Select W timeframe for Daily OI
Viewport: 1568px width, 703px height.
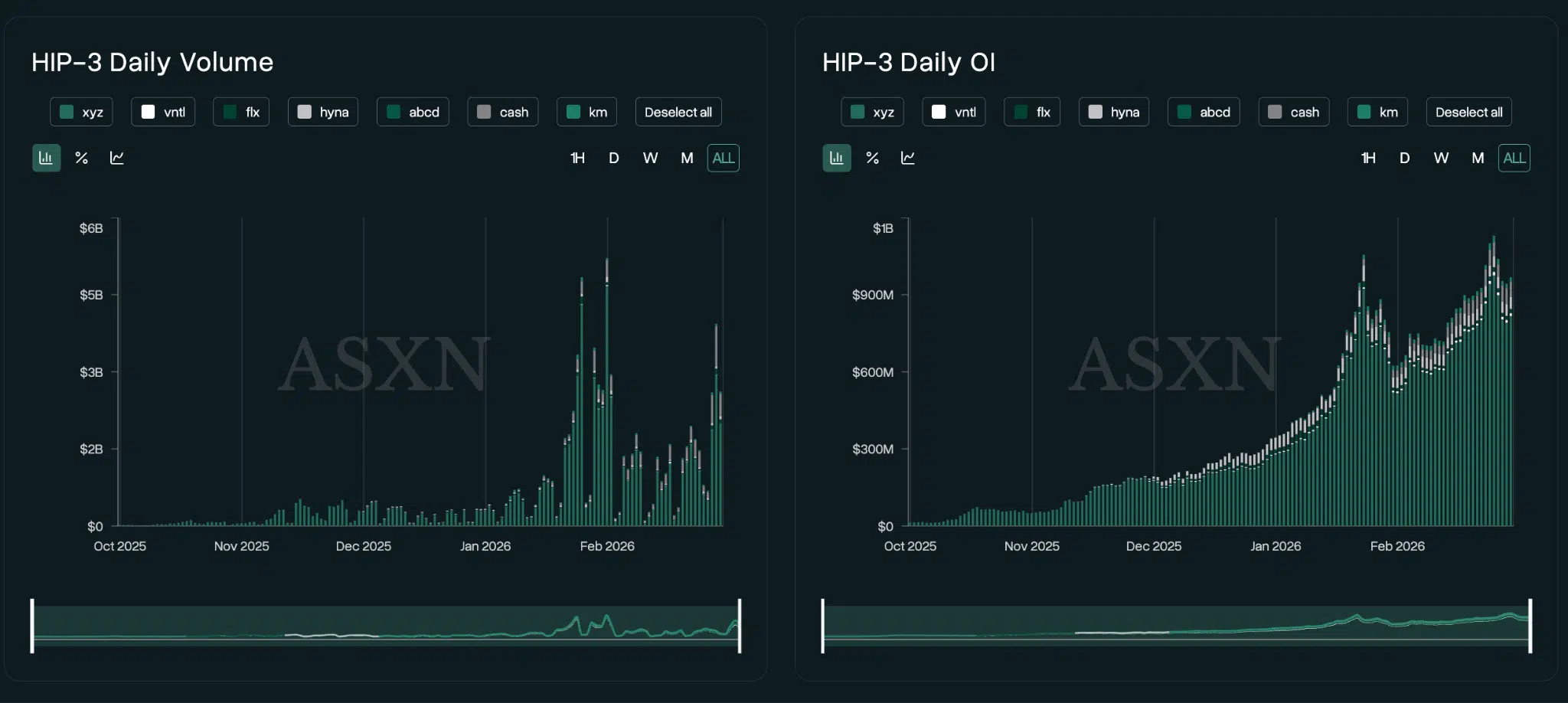pyautogui.click(x=1441, y=158)
